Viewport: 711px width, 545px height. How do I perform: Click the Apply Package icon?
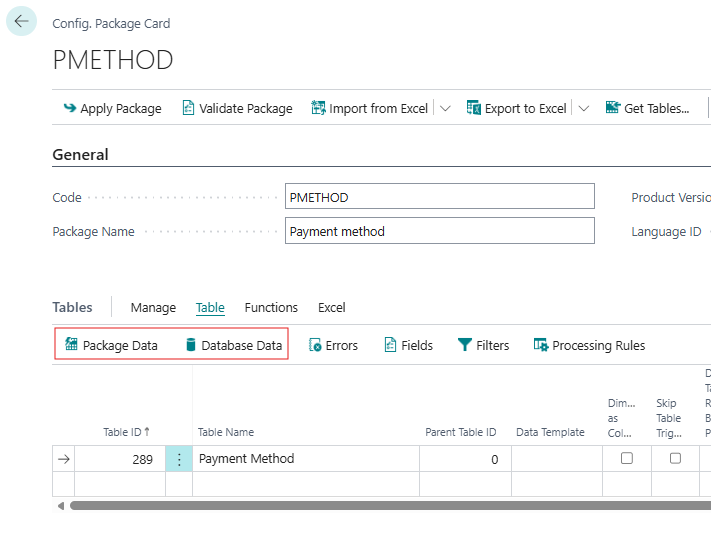(x=69, y=108)
